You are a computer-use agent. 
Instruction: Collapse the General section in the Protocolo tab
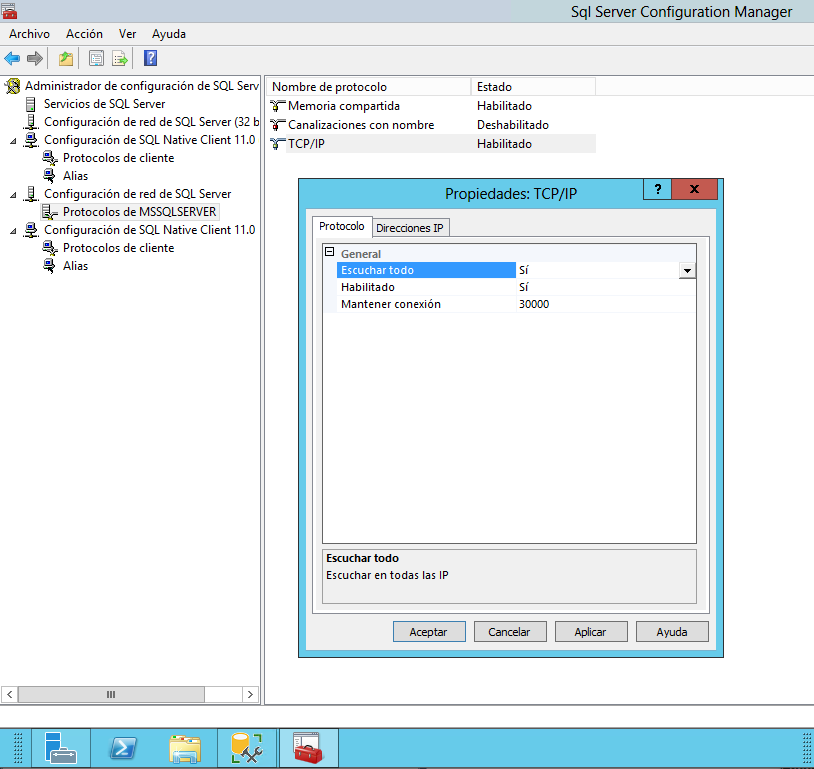(327, 253)
